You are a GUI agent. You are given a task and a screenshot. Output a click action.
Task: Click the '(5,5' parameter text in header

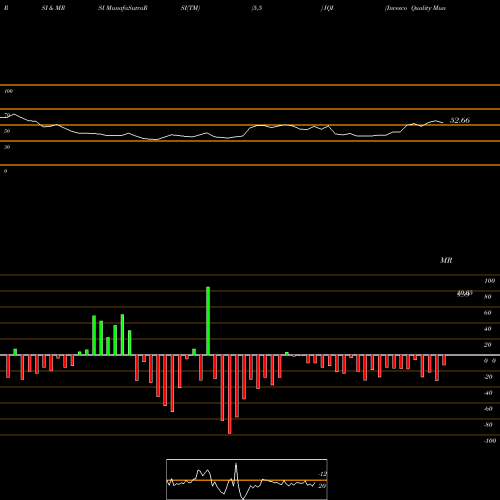(257, 8)
